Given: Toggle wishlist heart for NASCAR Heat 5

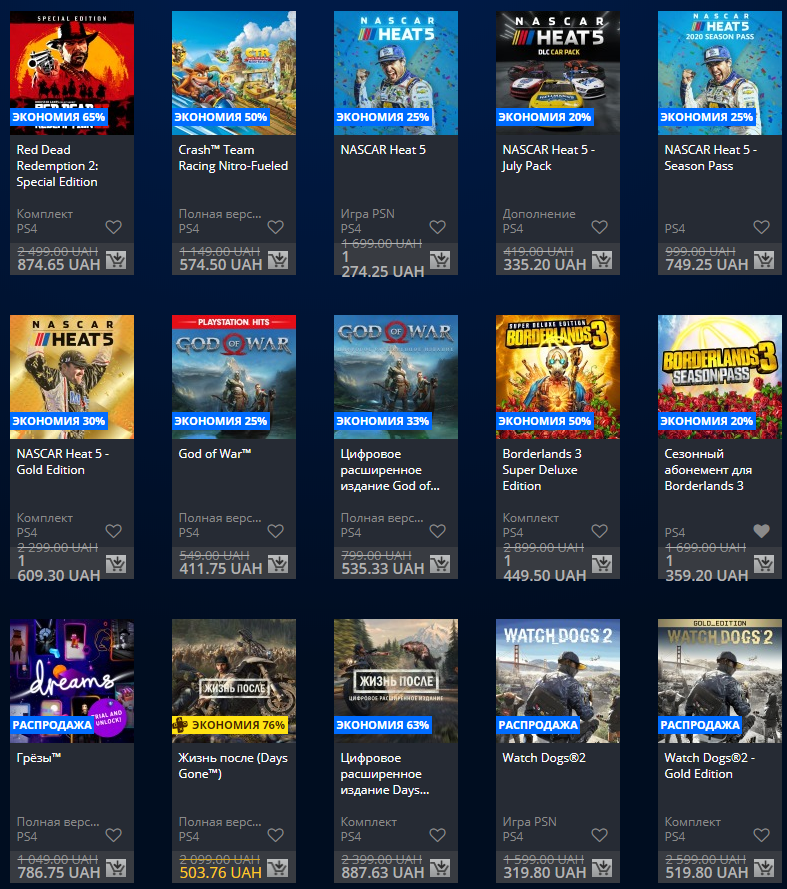Looking at the screenshot, I should [x=437, y=228].
